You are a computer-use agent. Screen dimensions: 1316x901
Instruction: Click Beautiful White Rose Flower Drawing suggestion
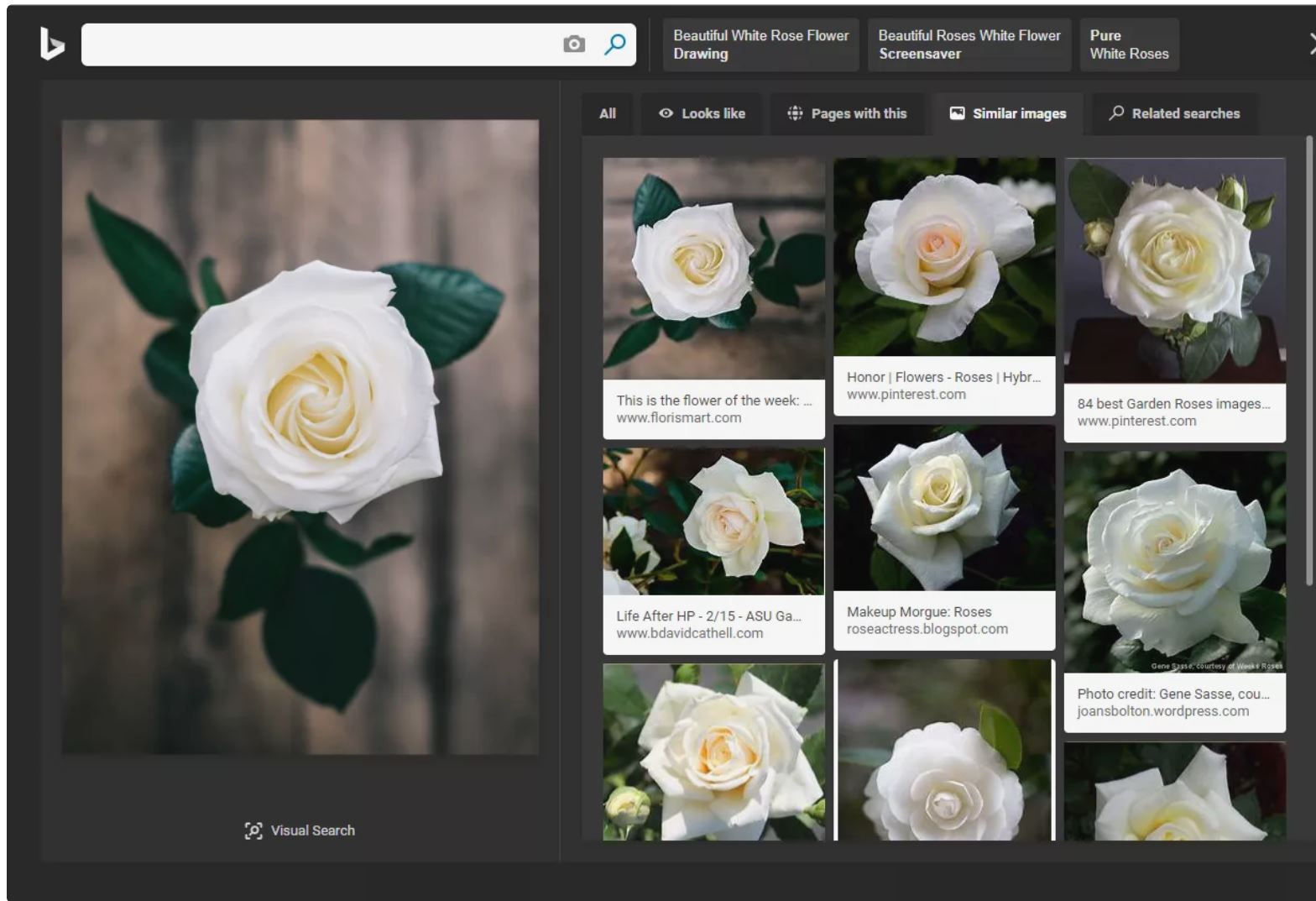760,45
